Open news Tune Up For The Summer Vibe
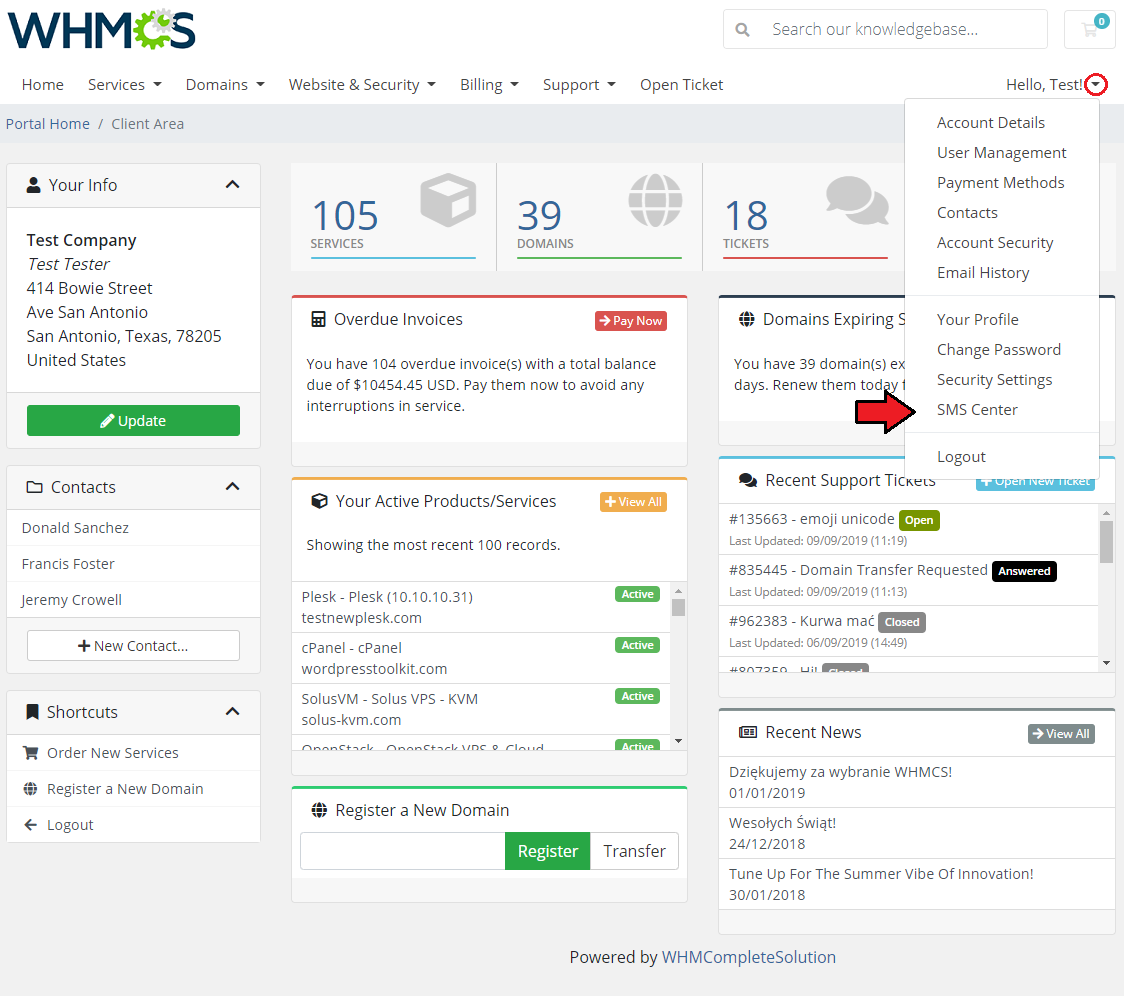 (x=881, y=873)
